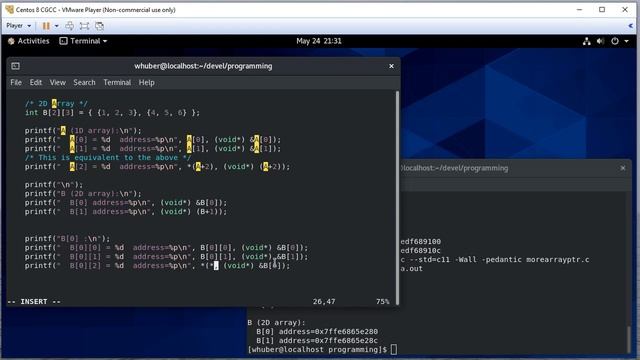Open the Terminal menu in menu bar
640x360 pixels.
(x=117, y=82)
